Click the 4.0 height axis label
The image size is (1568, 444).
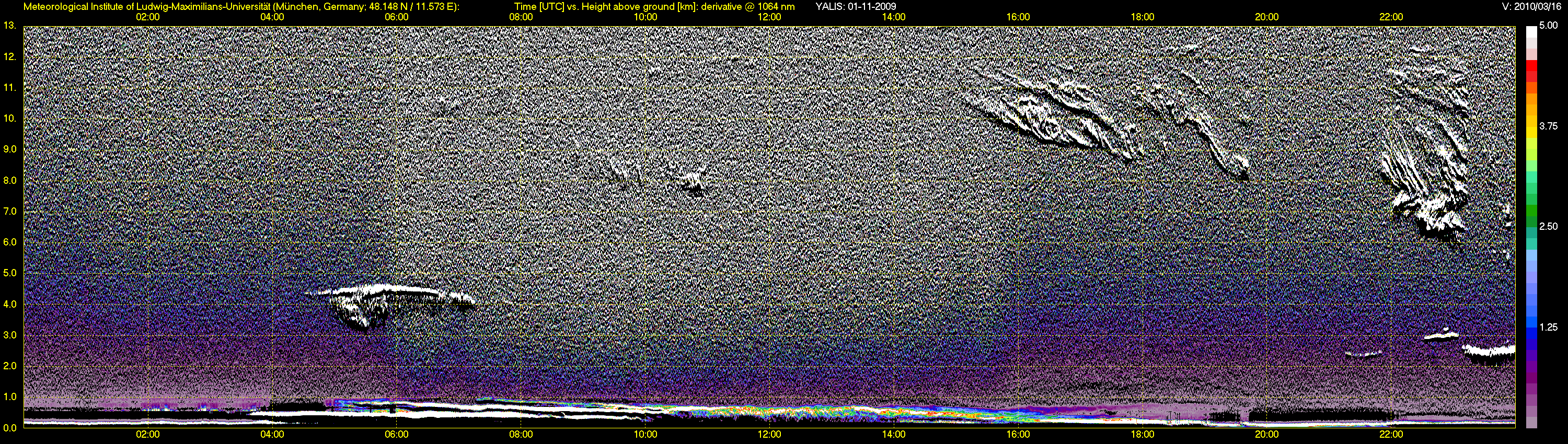click(x=10, y=304)
